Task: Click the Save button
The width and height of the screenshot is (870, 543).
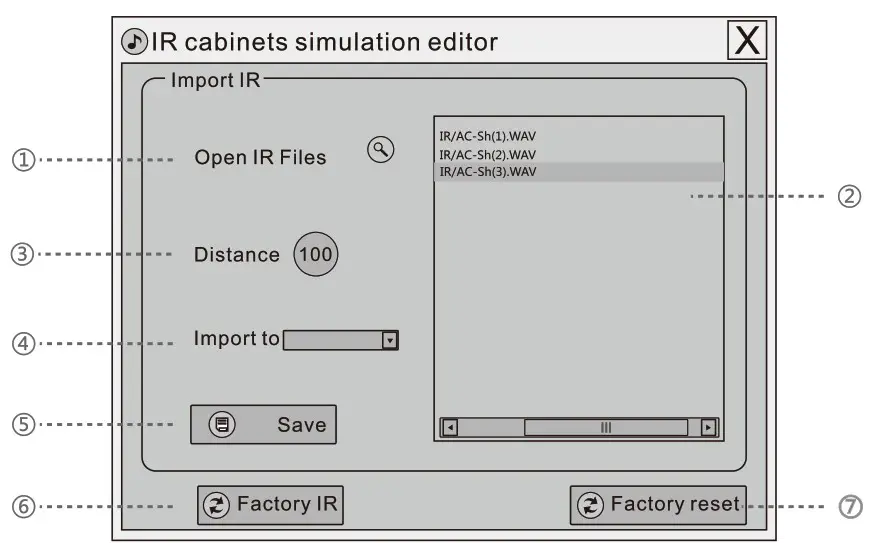Action: [x=264, y=424]
